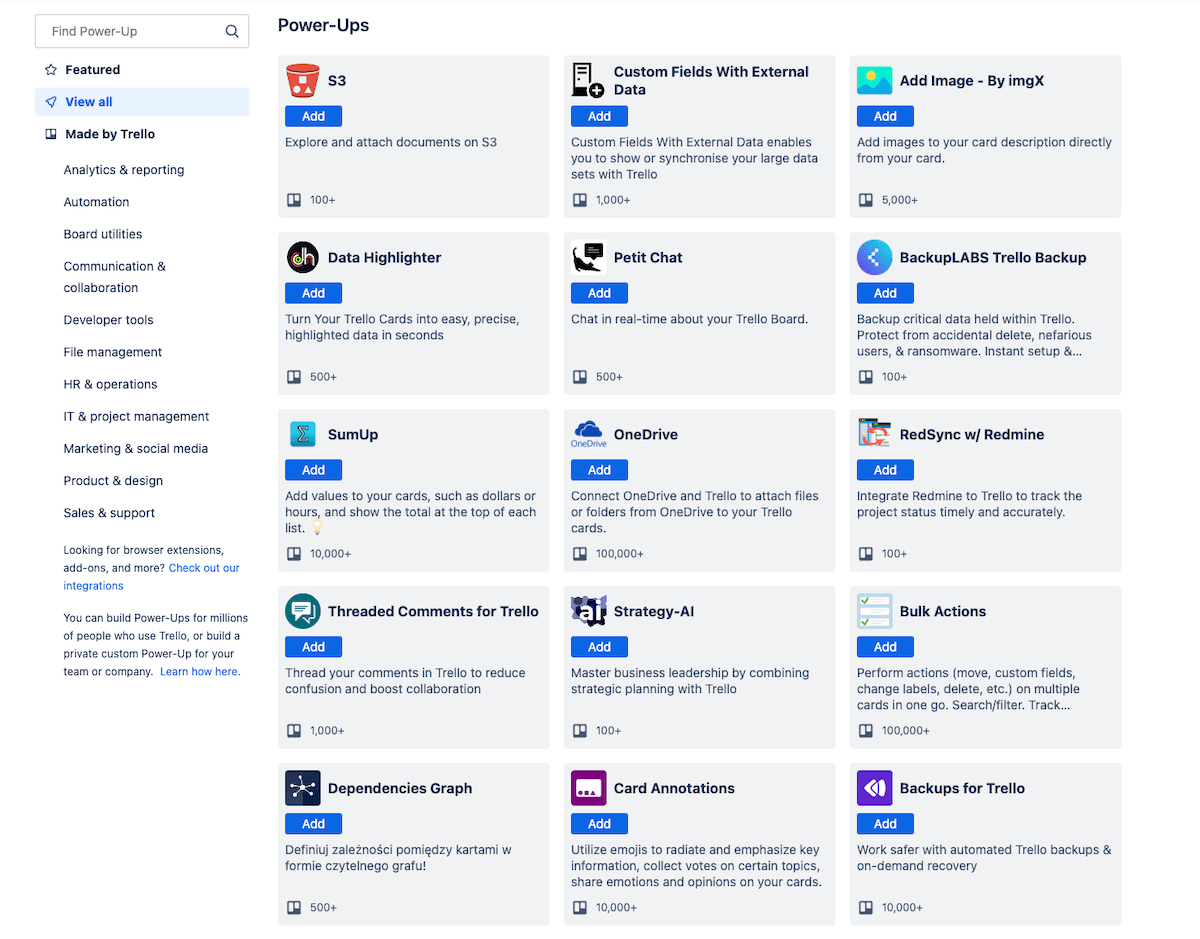Image resolution: width=1200 pixels, height=939 pixels.
Task: Click the search magnifier in Find Power-Up
Action: click(231, 31)
